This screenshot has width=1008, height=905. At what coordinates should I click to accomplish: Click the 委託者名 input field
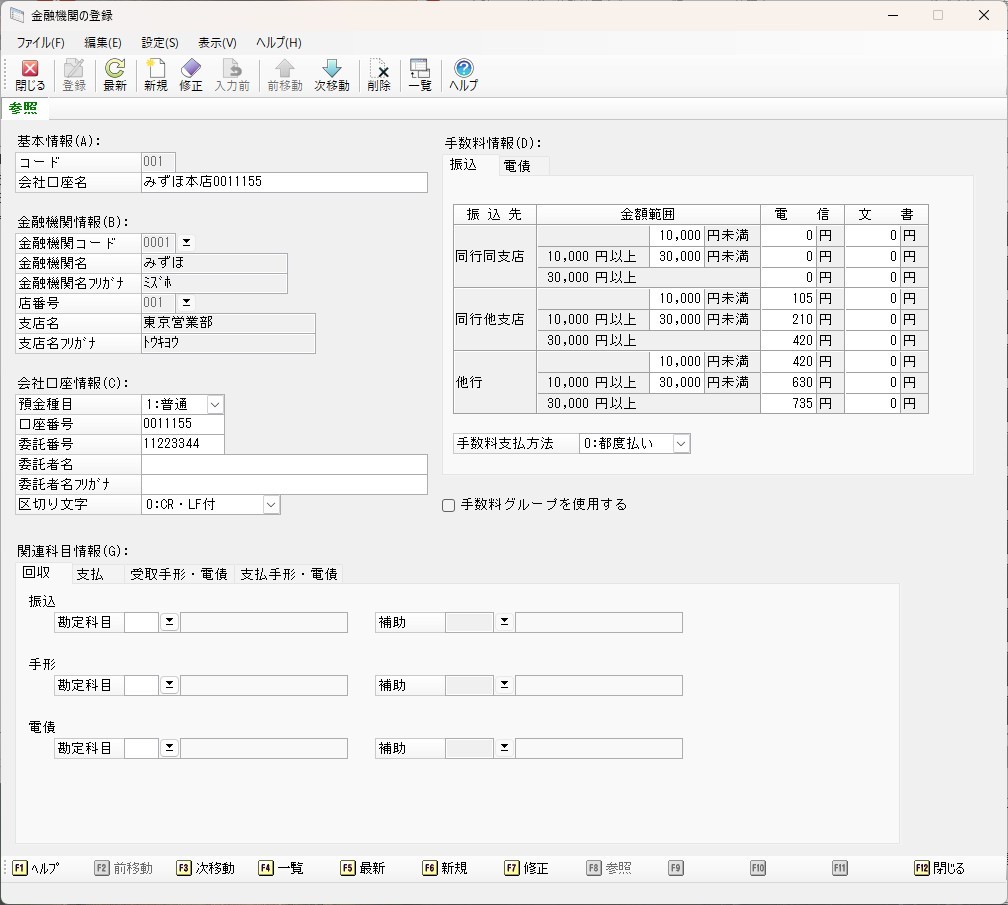(284, 465)
